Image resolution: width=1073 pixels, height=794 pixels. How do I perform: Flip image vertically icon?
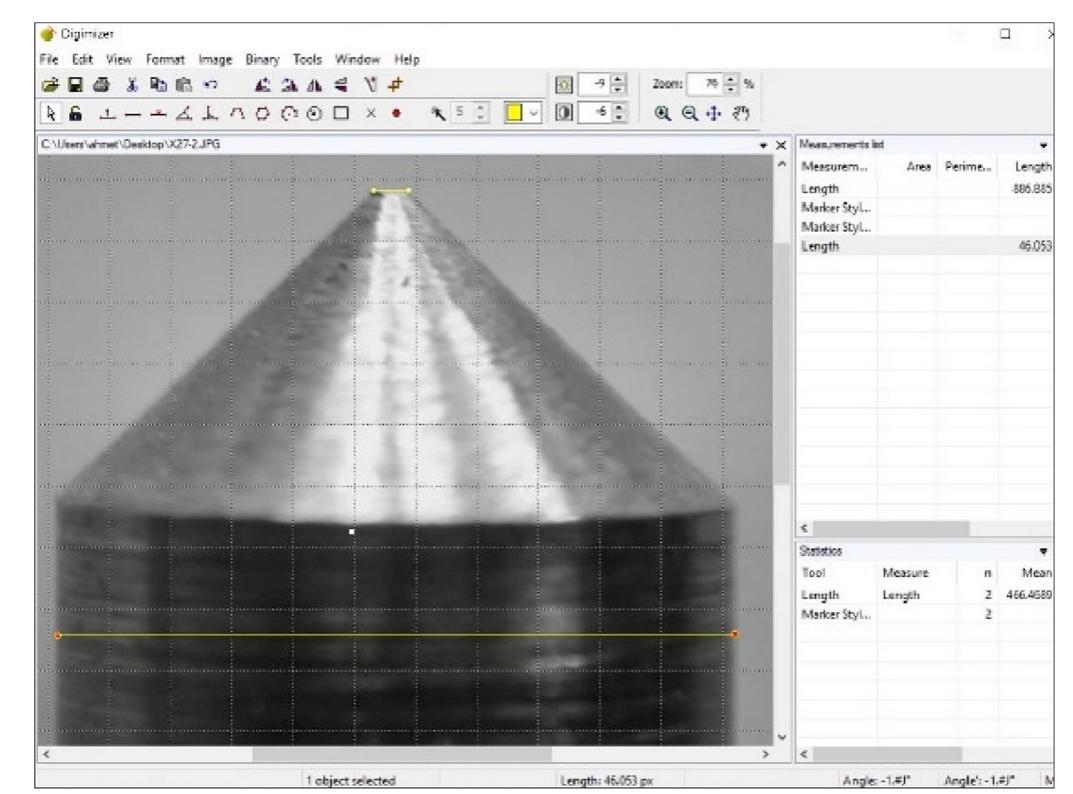(341, 85)
